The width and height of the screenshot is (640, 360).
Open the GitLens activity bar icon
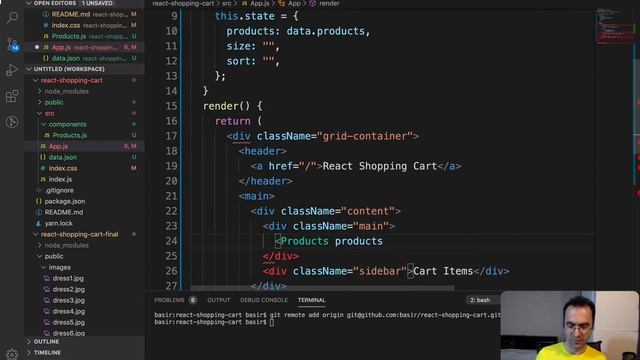point(12,122)
